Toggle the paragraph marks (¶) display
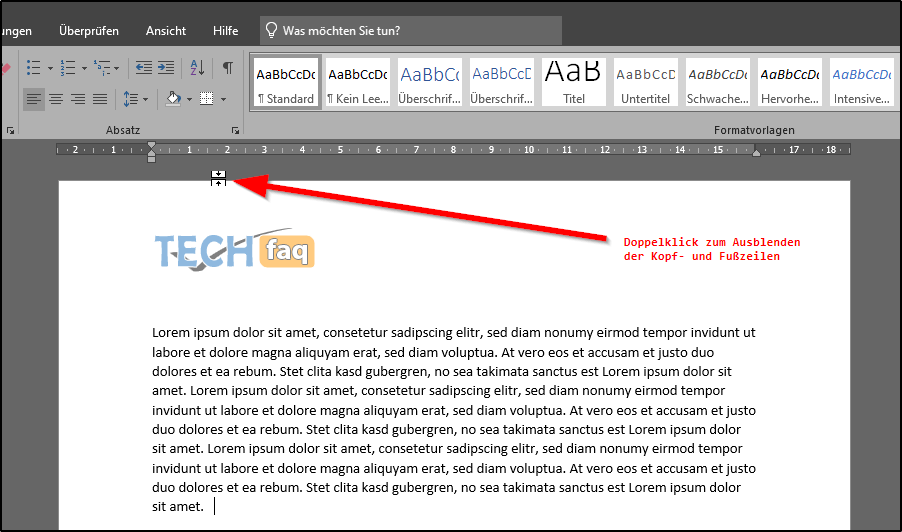Screen dimensions: 902x532 pyautogui.click(x=228, y=68)
